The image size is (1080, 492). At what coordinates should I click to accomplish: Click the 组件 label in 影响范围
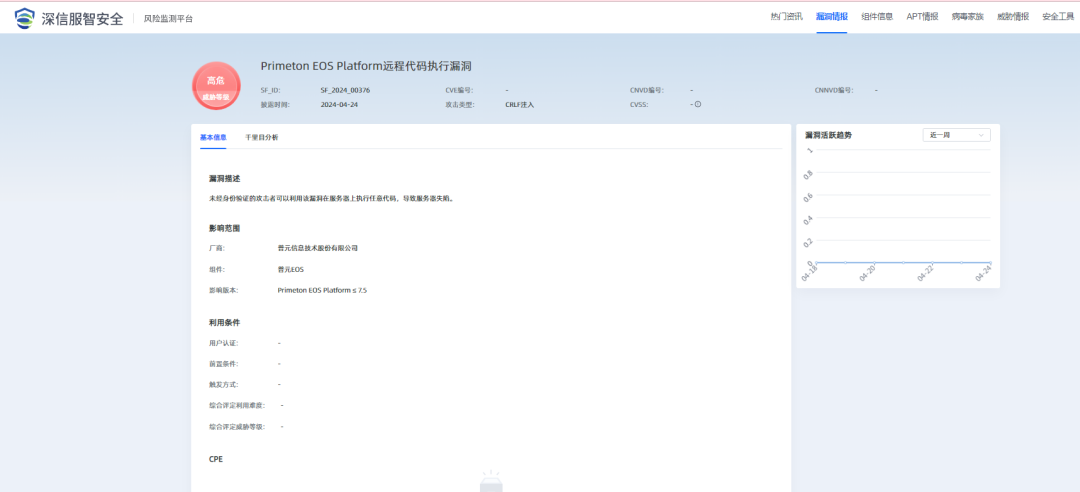(217, 269)
